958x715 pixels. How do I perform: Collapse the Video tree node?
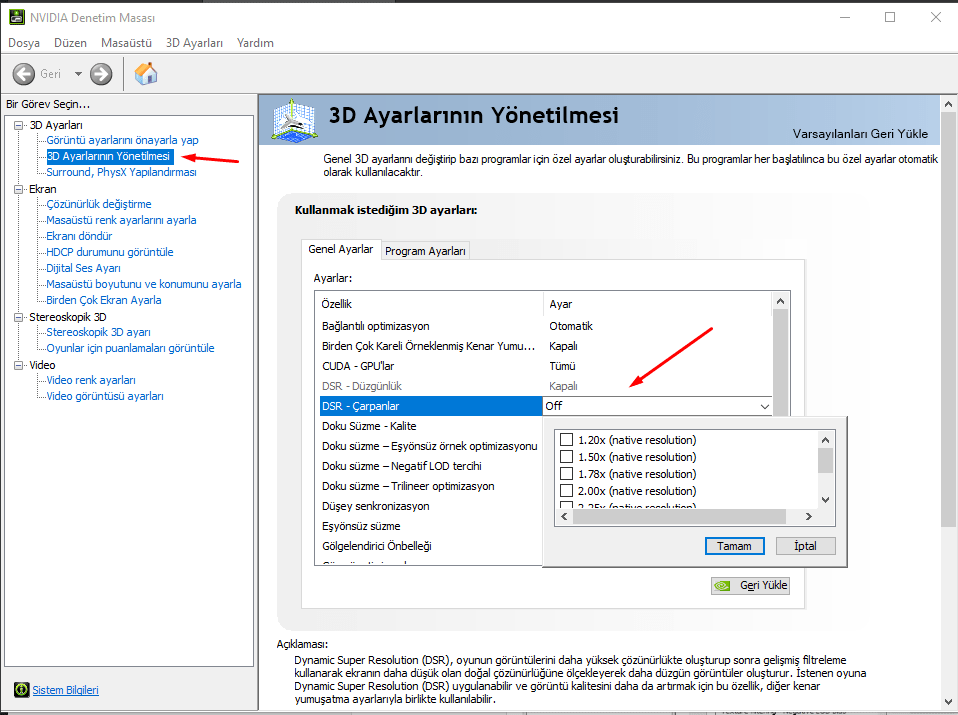18,365
